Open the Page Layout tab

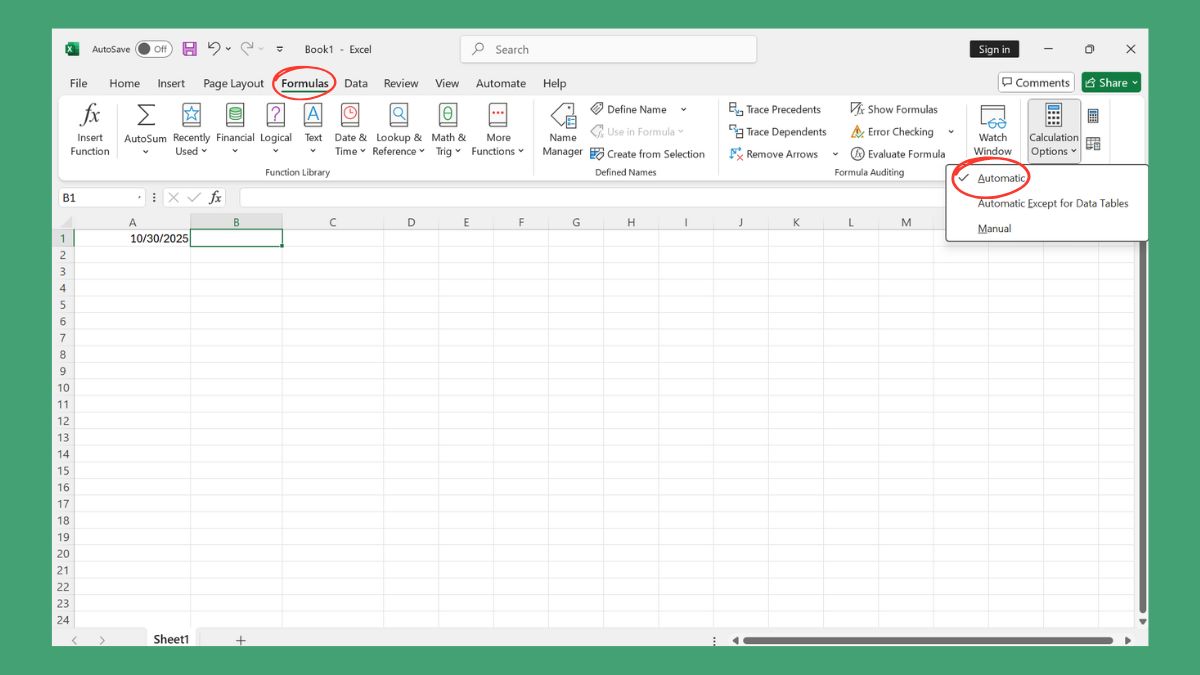pos(233,84)
